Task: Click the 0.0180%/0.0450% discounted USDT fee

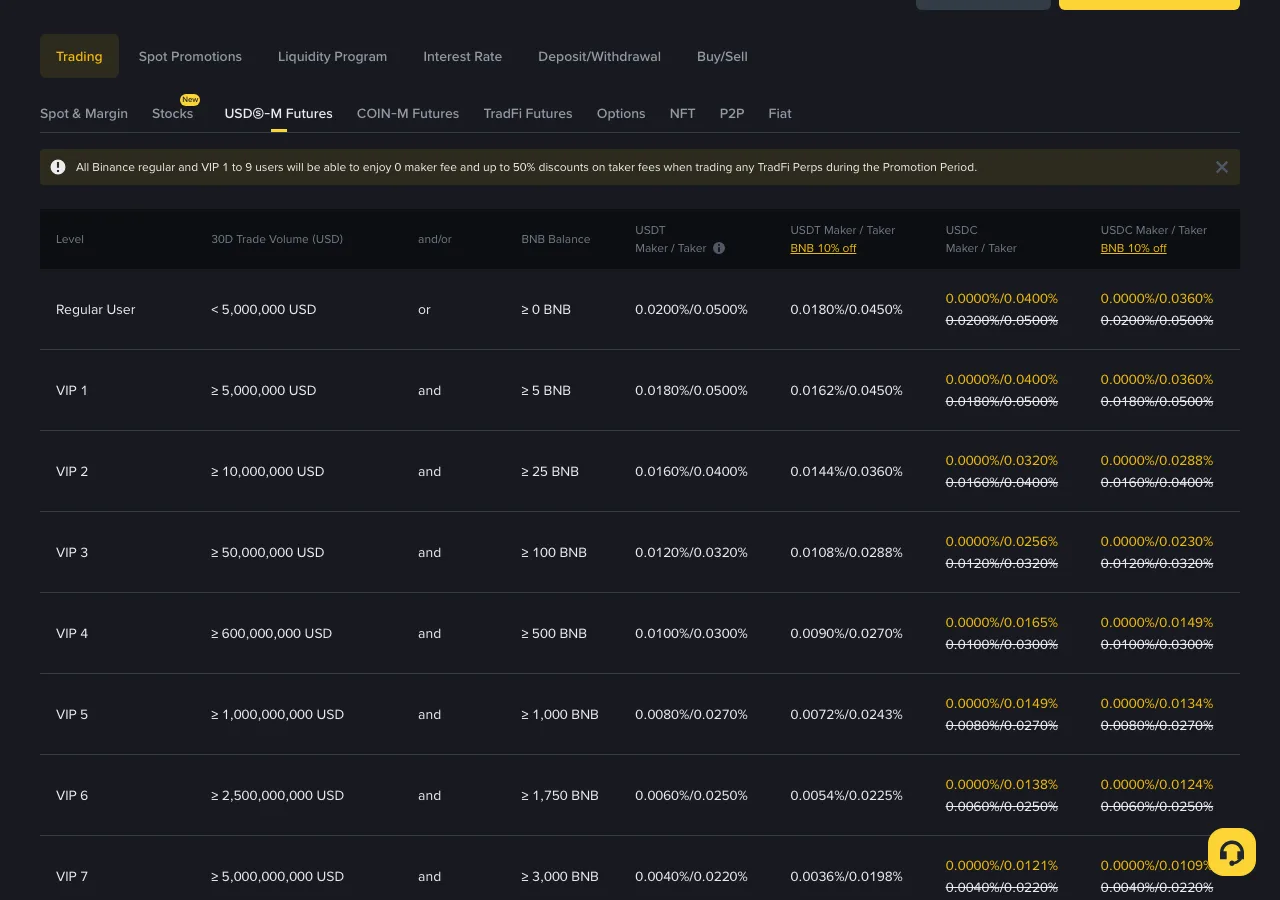Action: (846, 309)
